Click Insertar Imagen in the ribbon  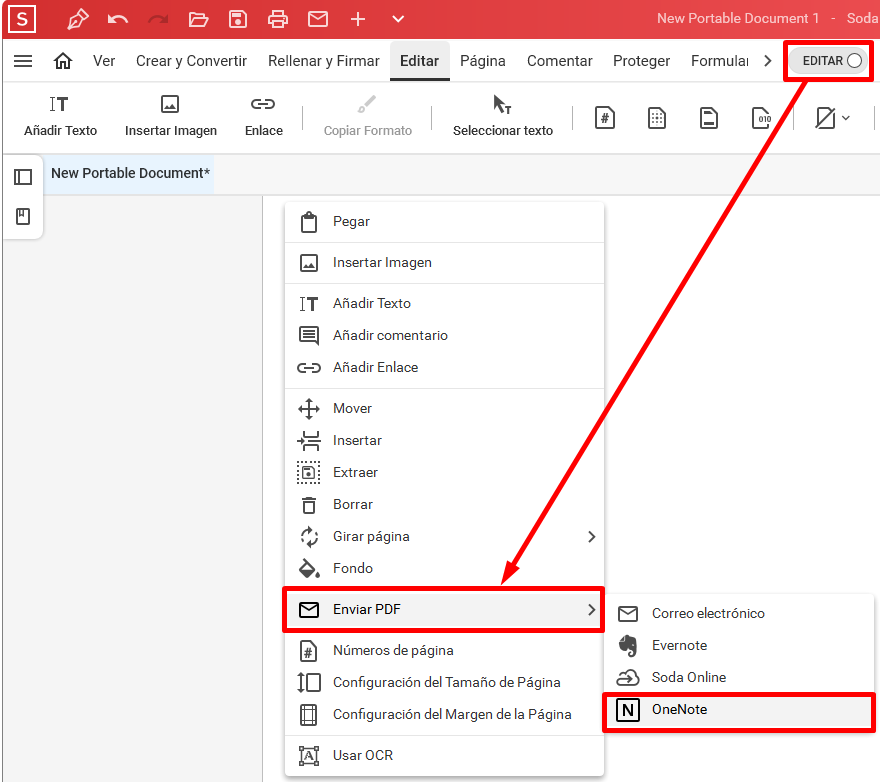[x=171, y=117]
